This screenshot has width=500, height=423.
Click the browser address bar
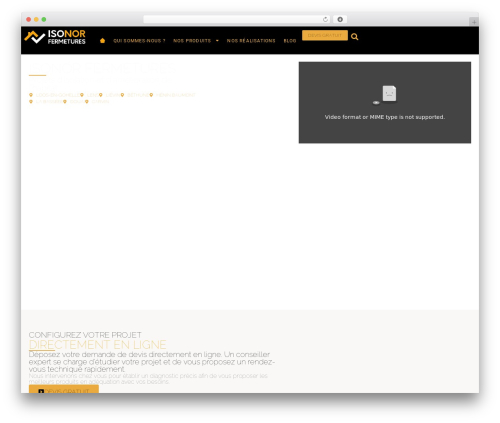236,19
